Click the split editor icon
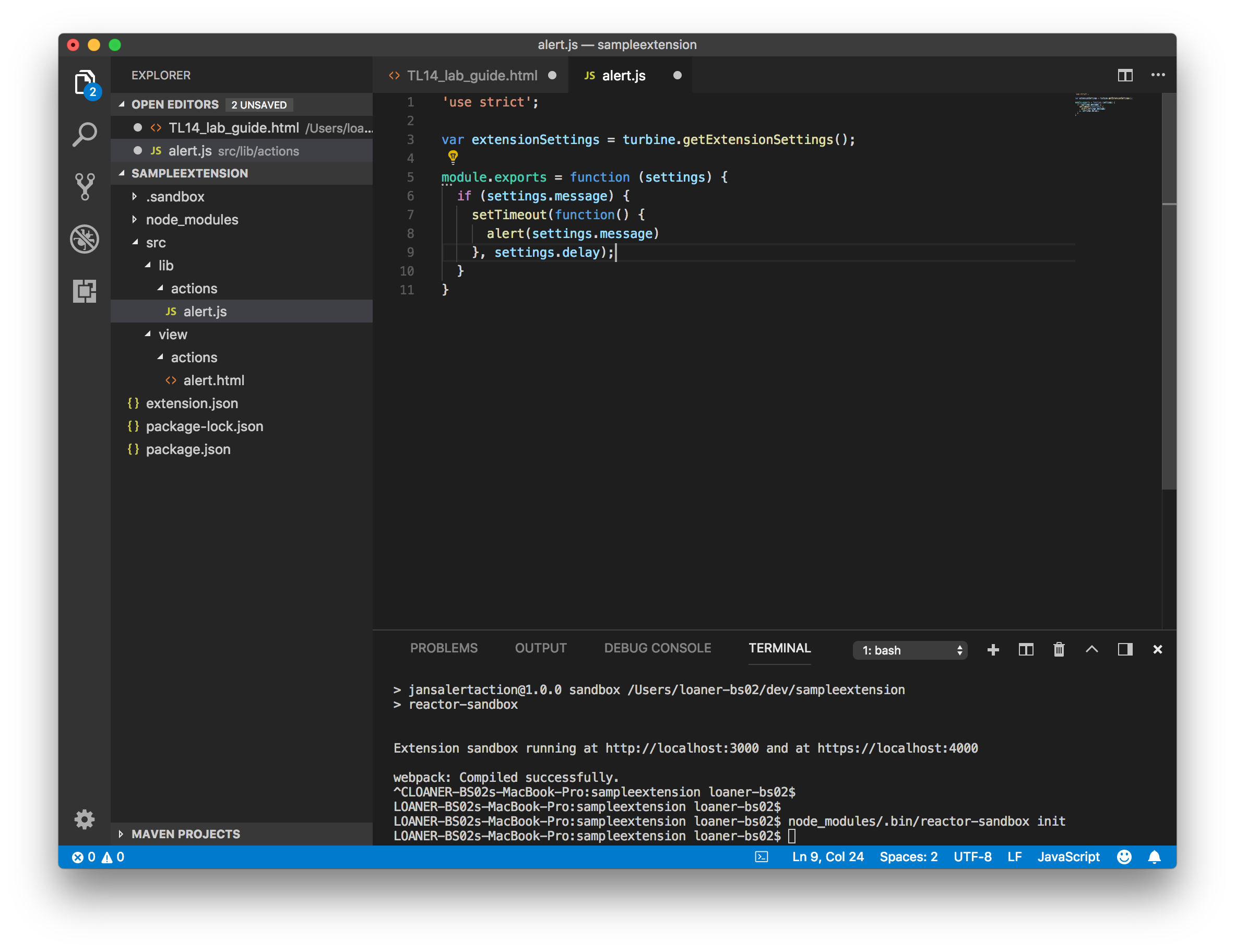This screenshot has width=1235, height=952. pos(1125,75)
